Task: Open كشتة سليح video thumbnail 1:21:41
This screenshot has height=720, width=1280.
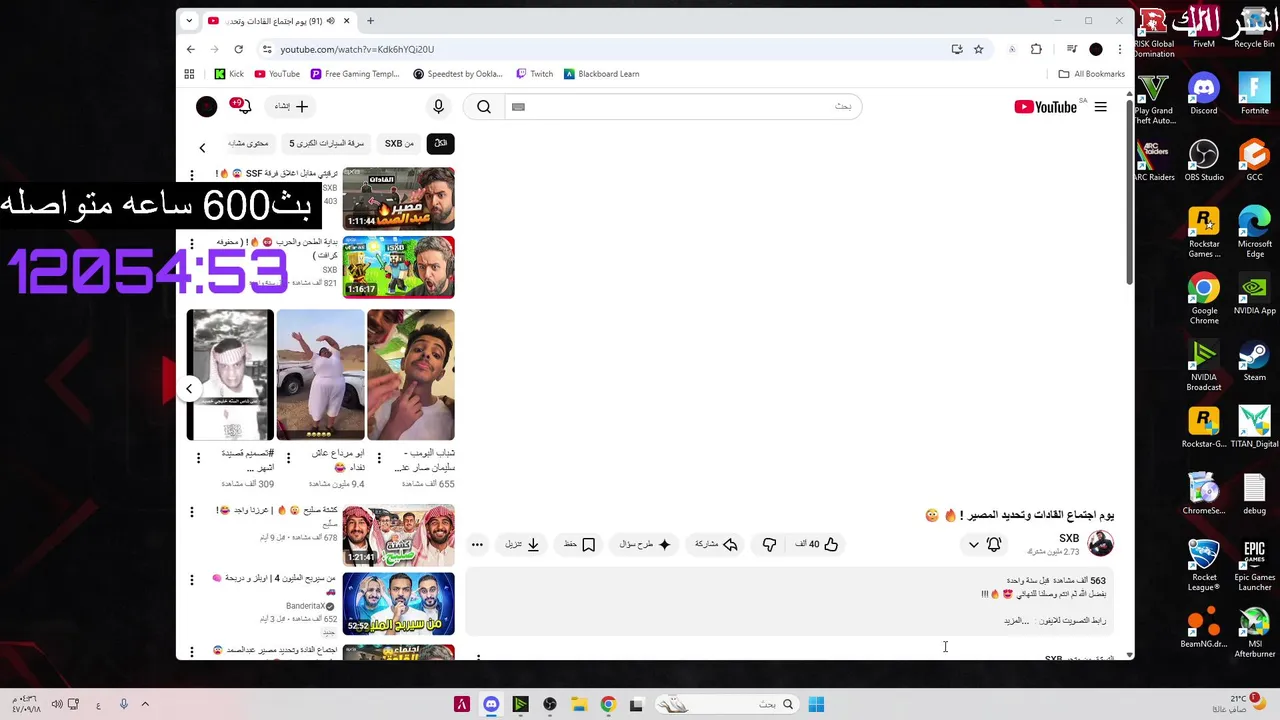Action: click(x=398, y=535)
